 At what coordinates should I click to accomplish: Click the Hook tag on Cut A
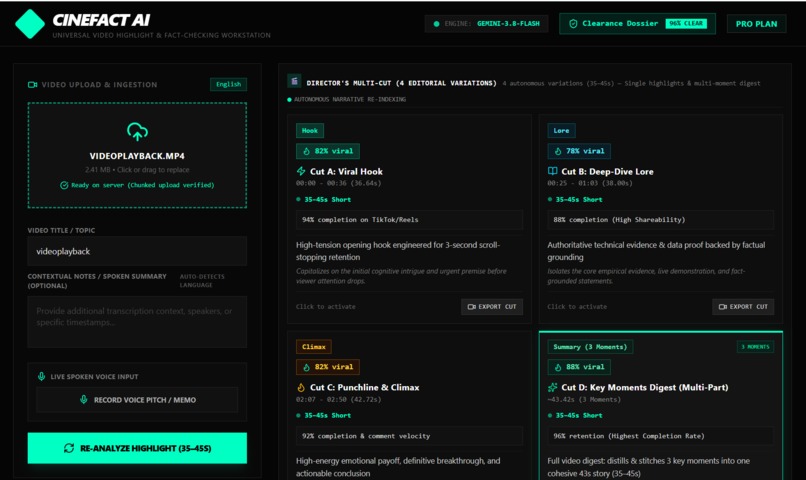pos(309,131)
